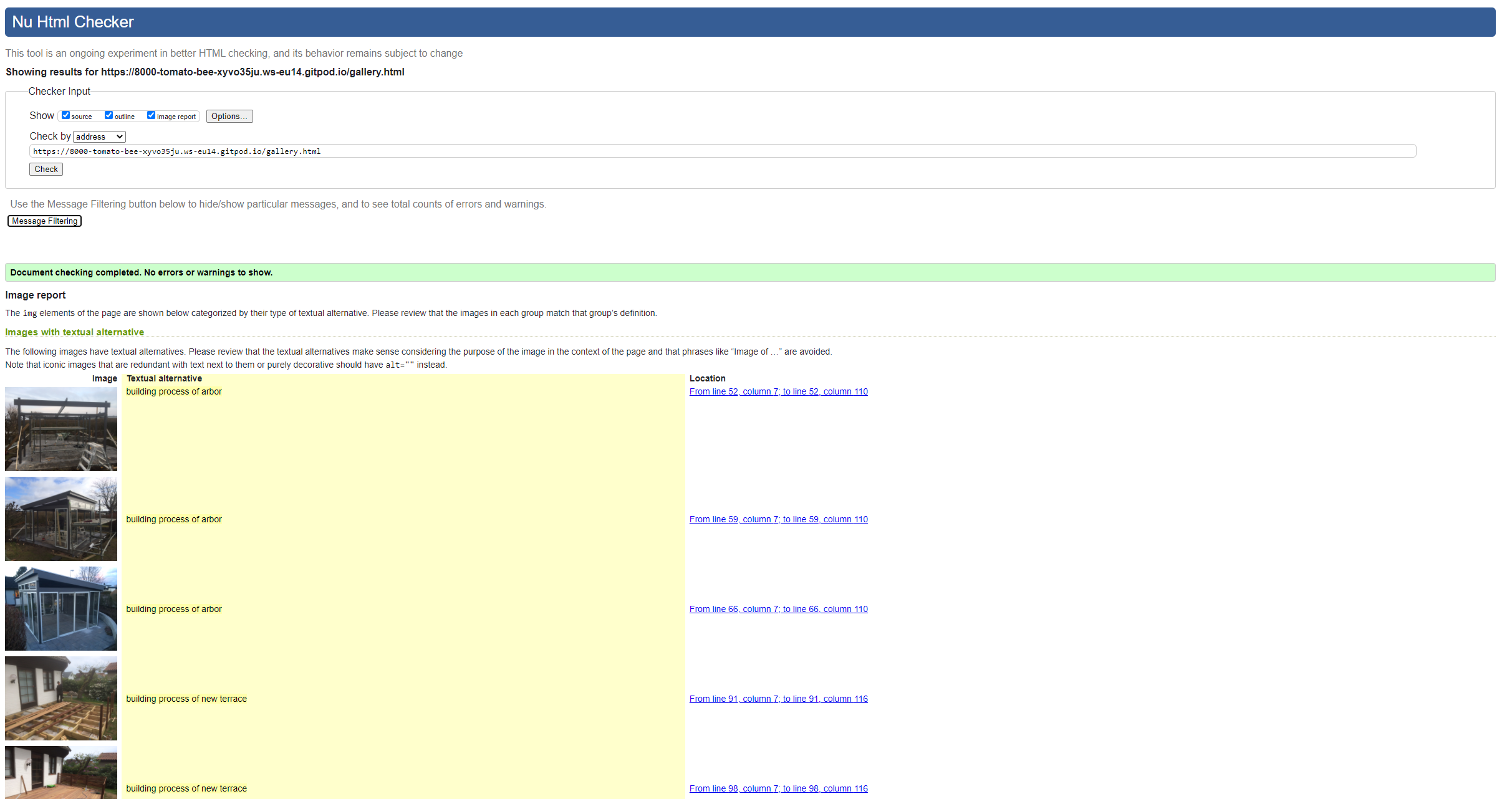Click location link for line 91 terrace image

779,699
